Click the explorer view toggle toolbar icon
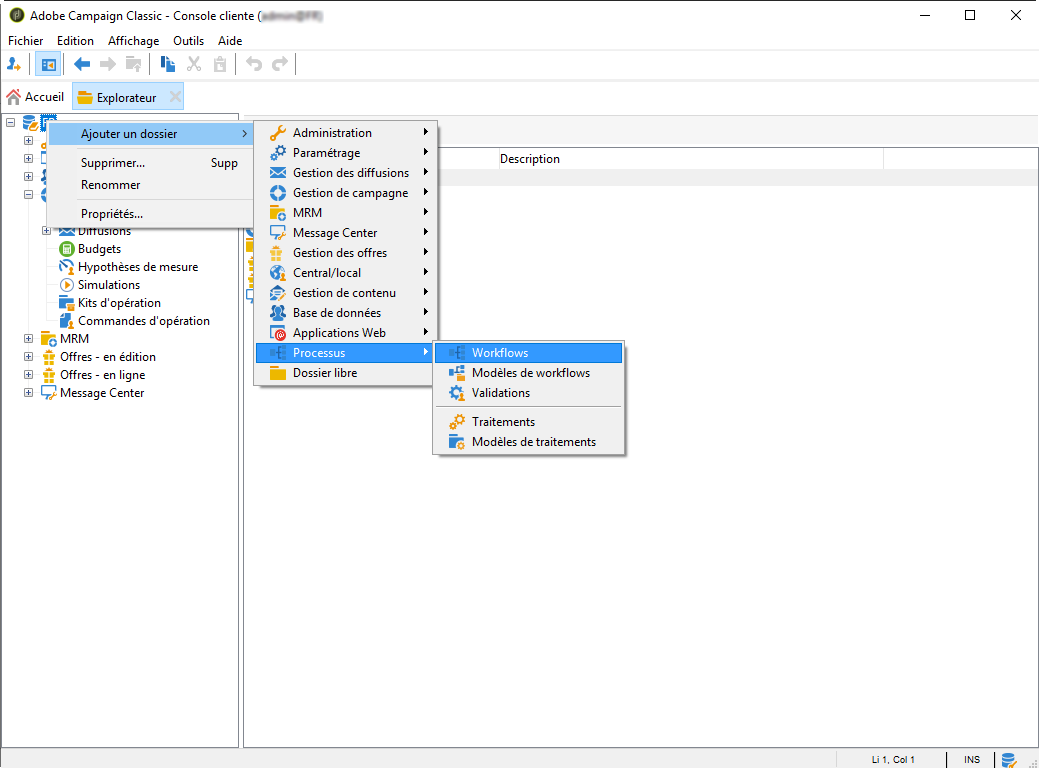Image resolution: width=1039 pixels, height=768 pixels. click(48, 64)
